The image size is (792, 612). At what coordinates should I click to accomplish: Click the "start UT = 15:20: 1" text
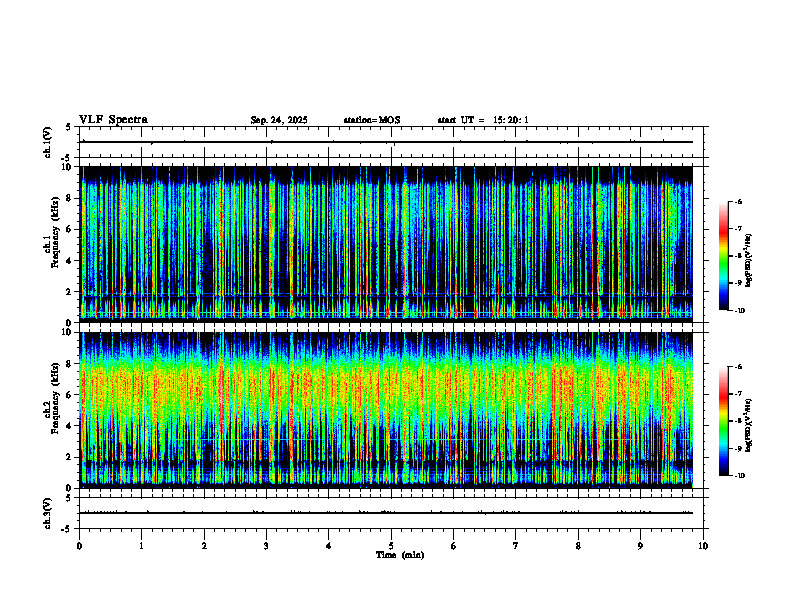tap(483, 120)
